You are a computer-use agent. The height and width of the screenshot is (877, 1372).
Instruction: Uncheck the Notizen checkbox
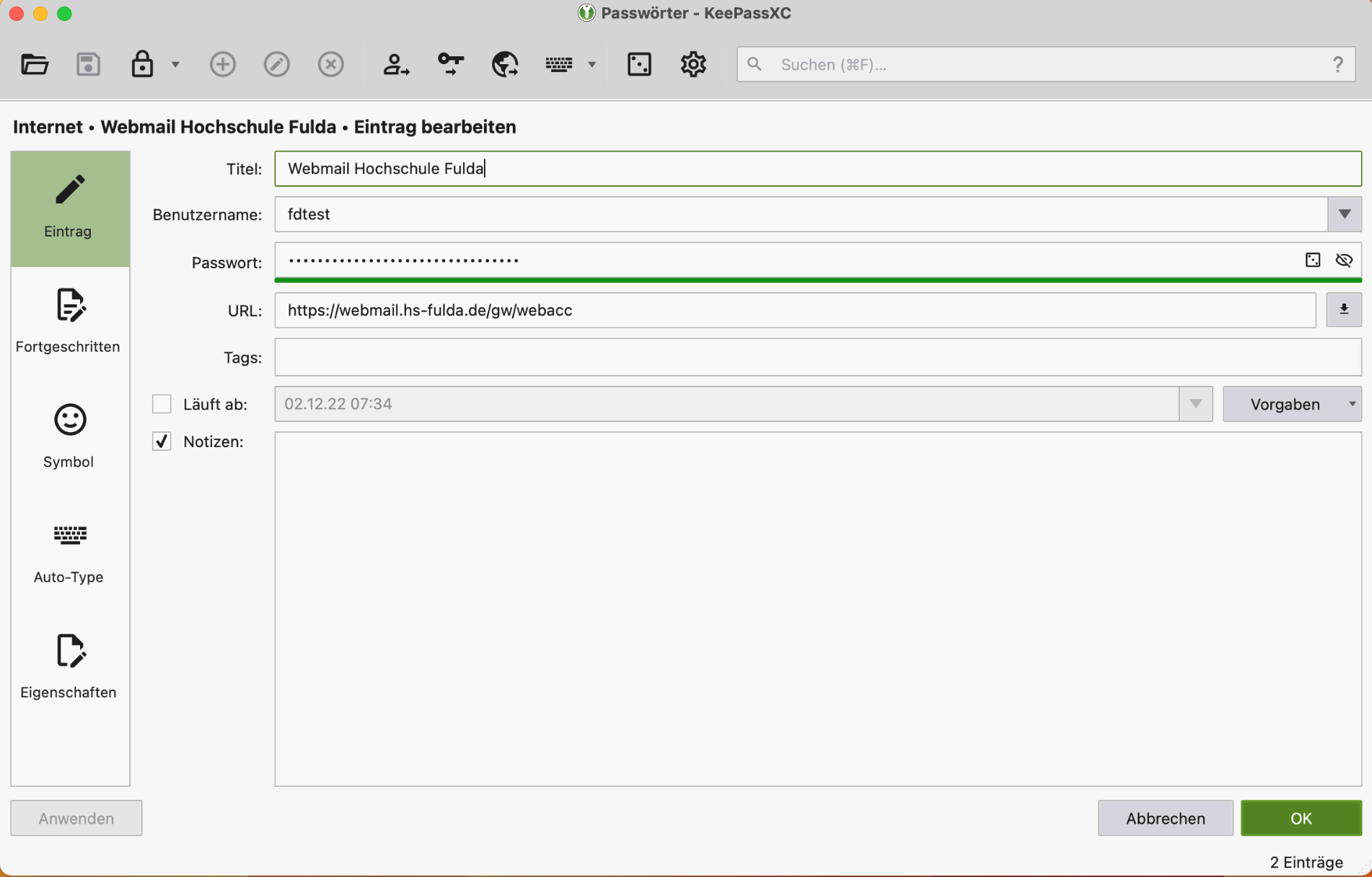[162, 441]
